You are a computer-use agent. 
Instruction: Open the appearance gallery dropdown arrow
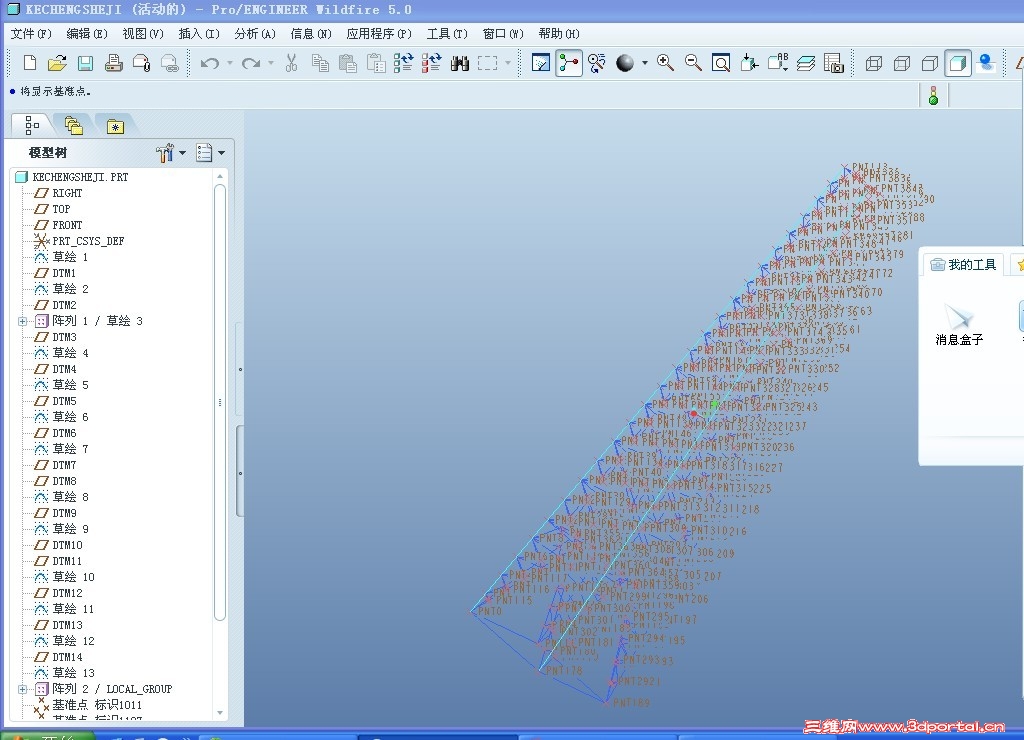[x=645, y=63]
